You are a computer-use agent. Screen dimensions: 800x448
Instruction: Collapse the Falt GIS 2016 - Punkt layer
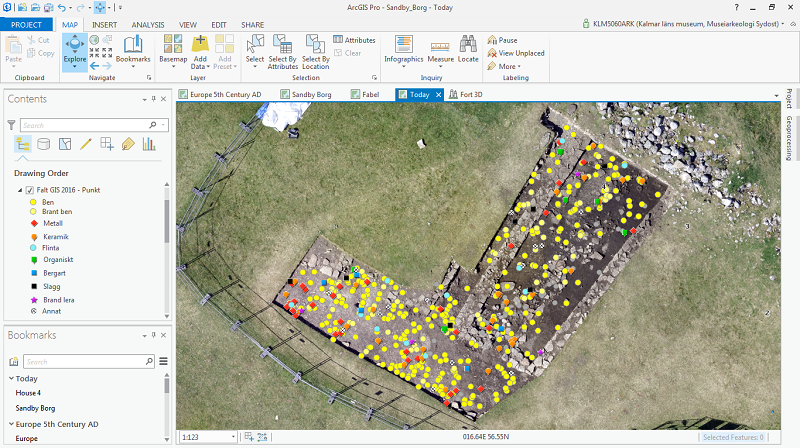20,190
